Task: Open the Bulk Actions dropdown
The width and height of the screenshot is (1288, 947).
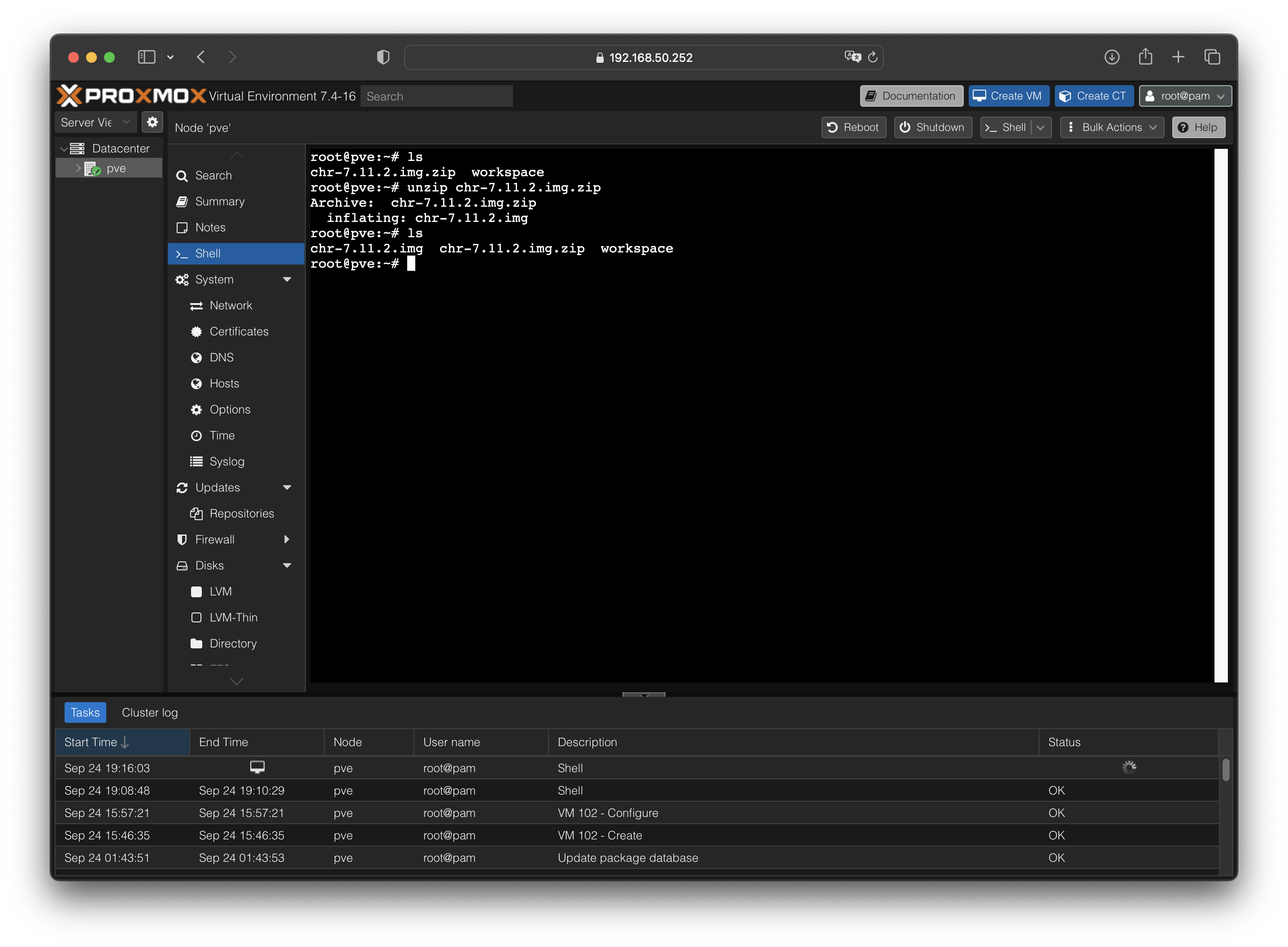Action: (x=1111, y=127)
